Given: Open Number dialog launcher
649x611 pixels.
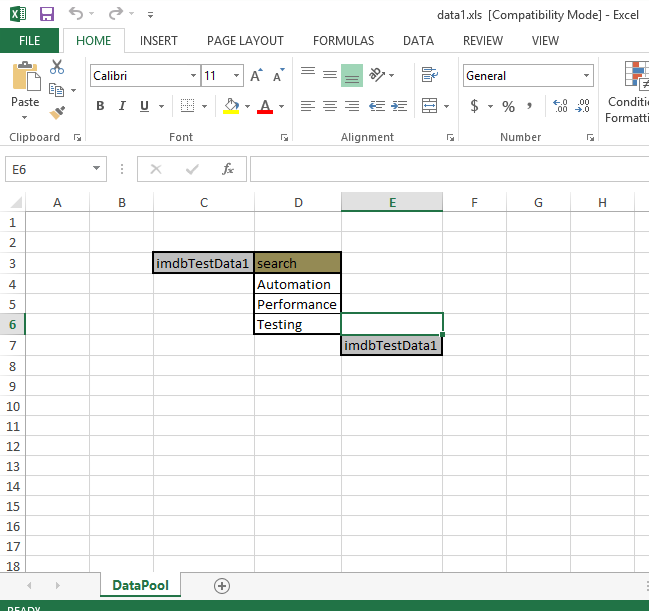Looking at the screenshot, I should point(590,137).
